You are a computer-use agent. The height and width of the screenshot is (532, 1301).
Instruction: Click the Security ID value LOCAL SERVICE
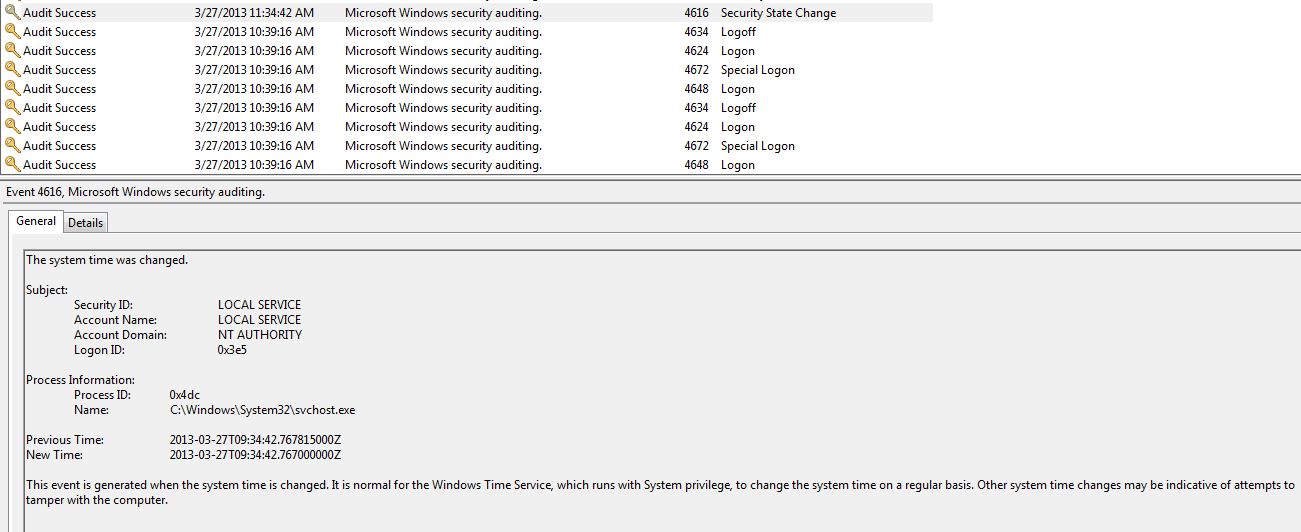click(x=259, y=305)
